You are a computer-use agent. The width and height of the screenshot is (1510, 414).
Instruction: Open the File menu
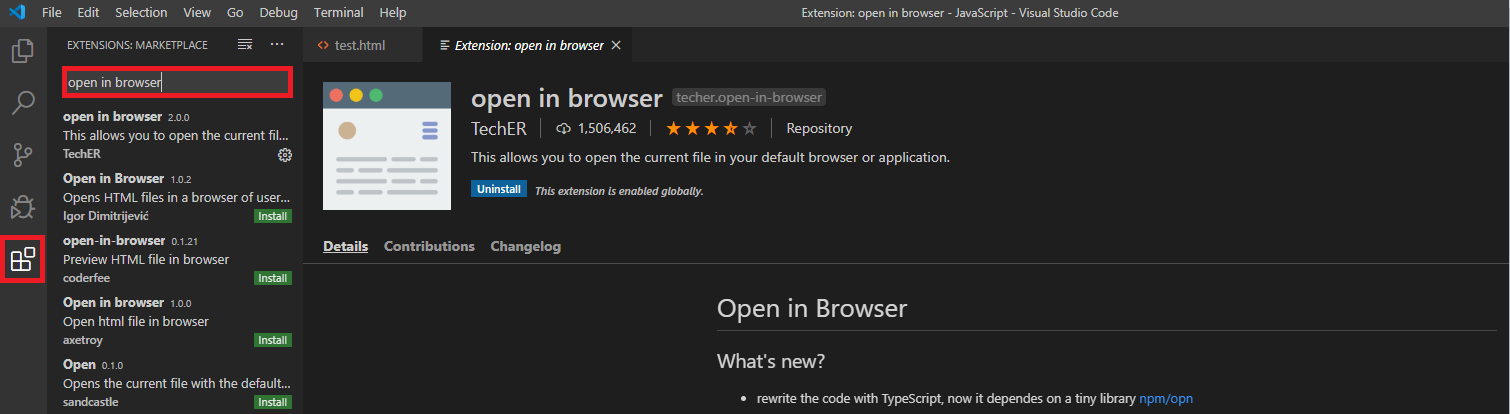click(x=52, y=13)
